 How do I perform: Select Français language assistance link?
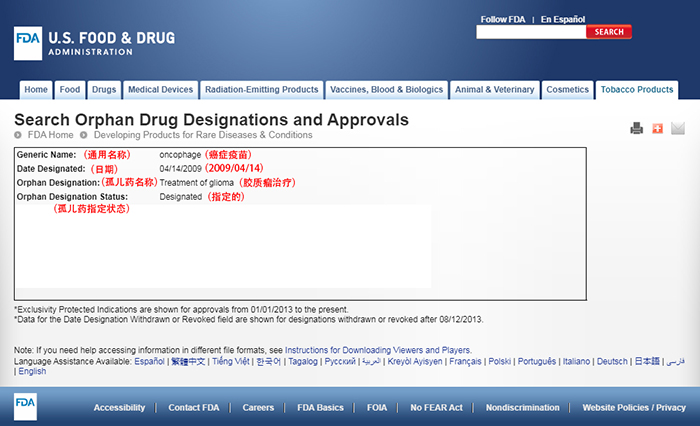click(x=465, y=361)
